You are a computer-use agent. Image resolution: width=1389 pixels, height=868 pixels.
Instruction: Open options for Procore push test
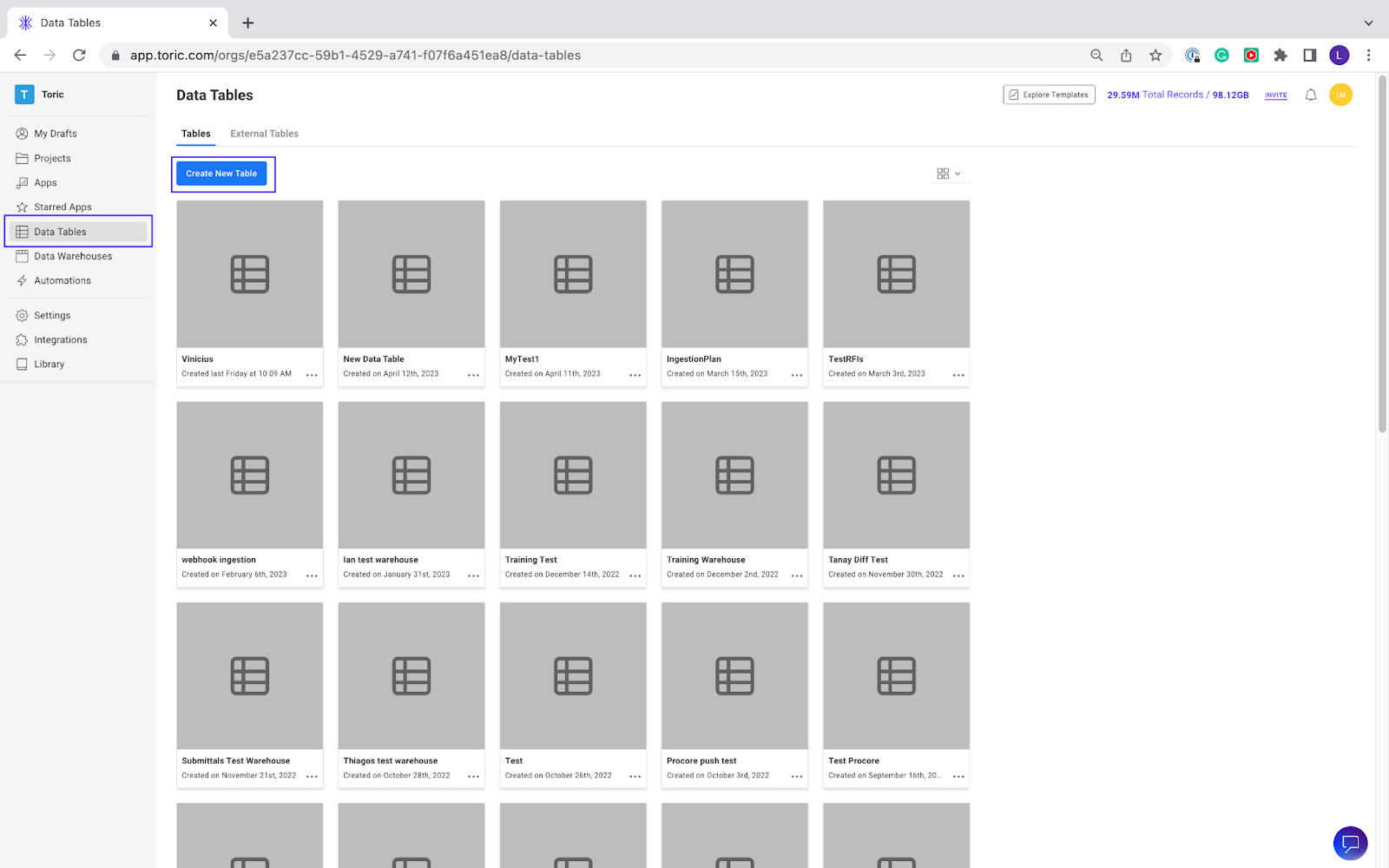click(797, 776)
